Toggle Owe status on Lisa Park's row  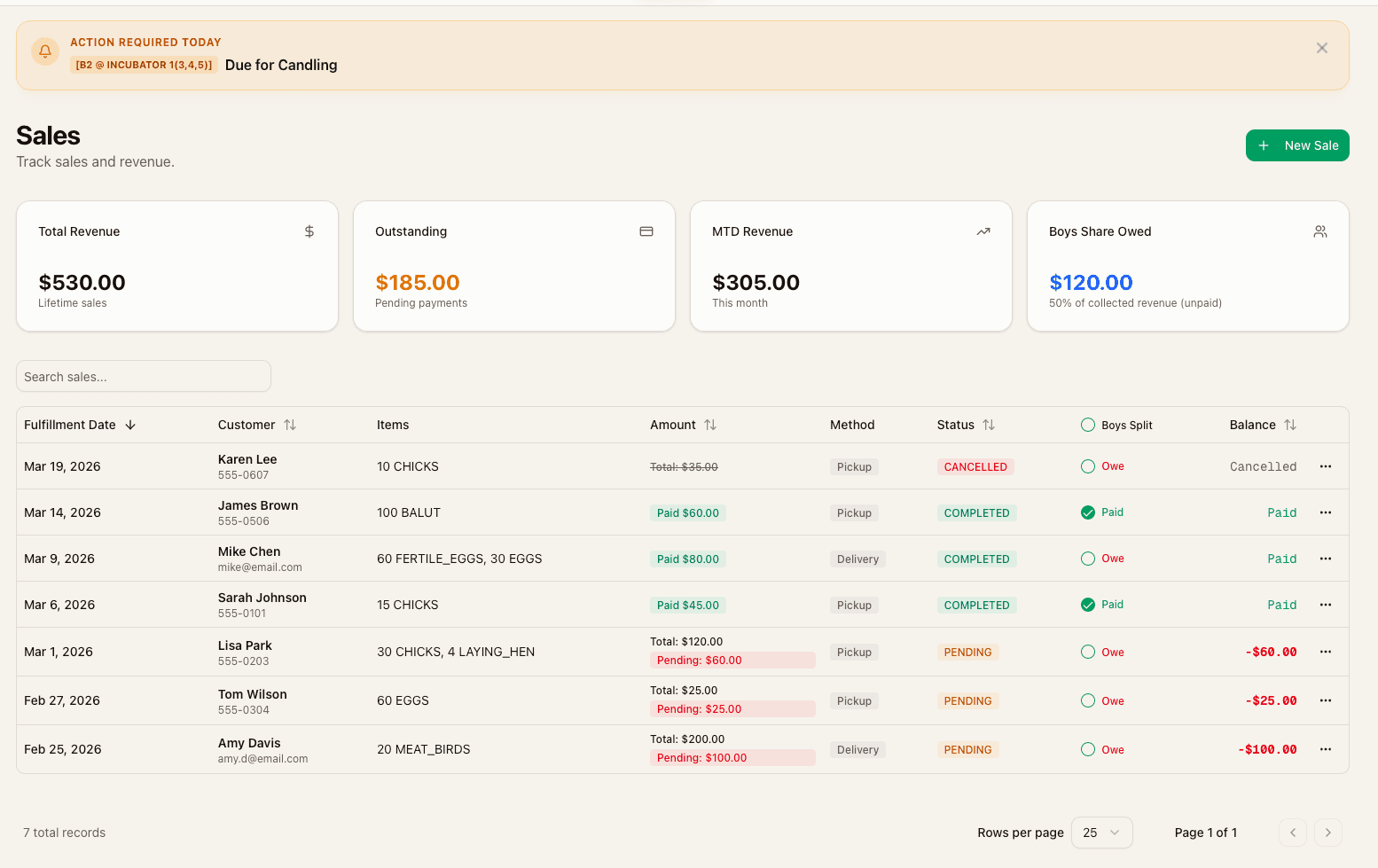click(1087, 652)
